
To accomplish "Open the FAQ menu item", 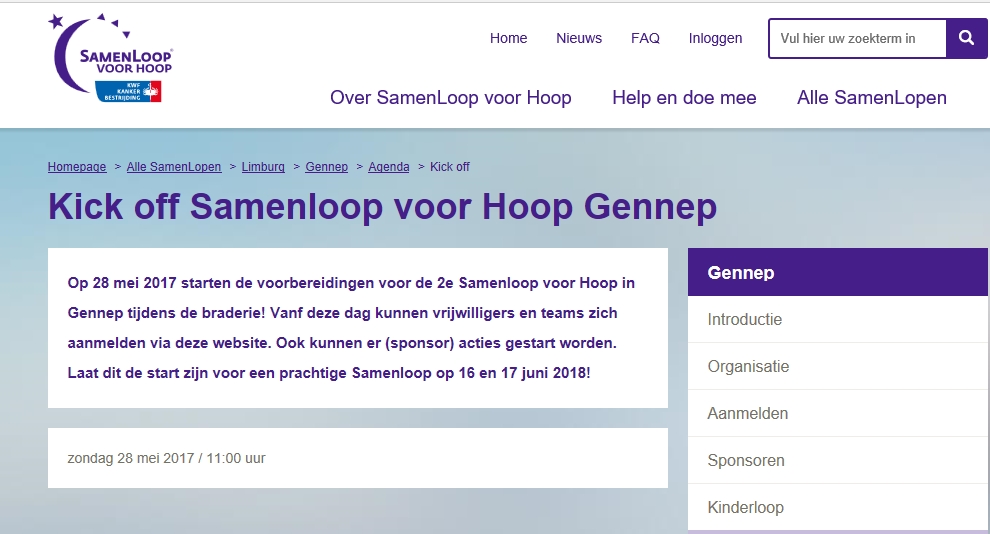I will click(645, 39).
